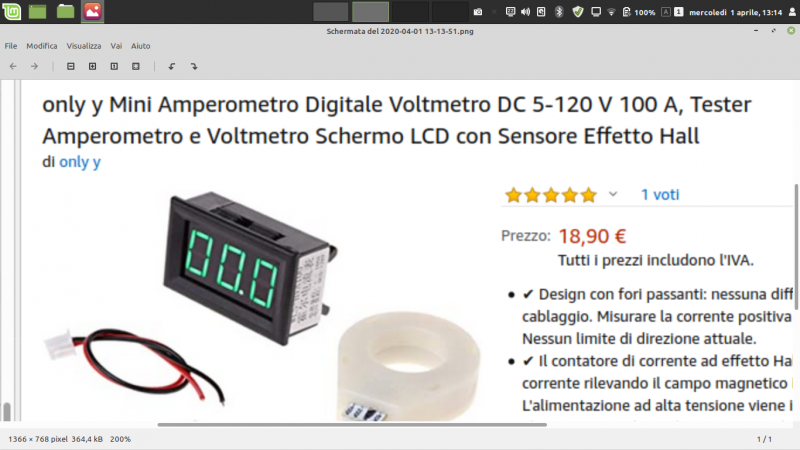800x450 pixels.
Task: Set normal size with the 1:1 icon
Action: (114, 66)
